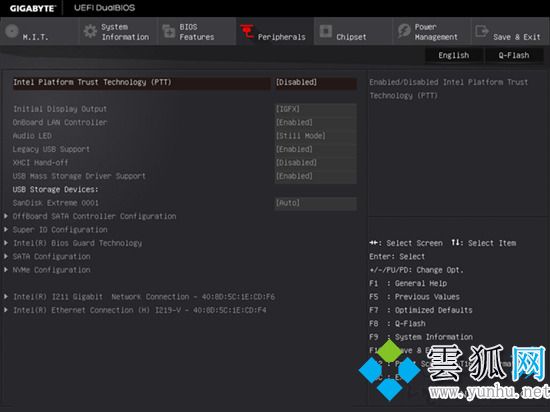
Task: Change OnBoard LAN Controller [Enabled] value
Action: click(x=316, y=123)
